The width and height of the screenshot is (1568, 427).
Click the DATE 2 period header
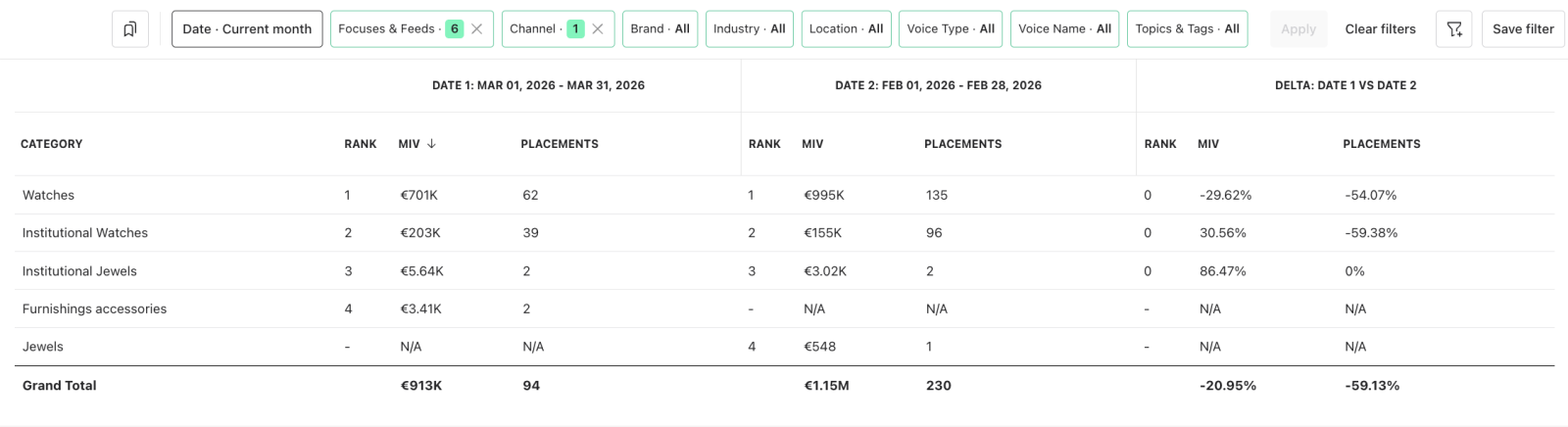click(938, 85)
